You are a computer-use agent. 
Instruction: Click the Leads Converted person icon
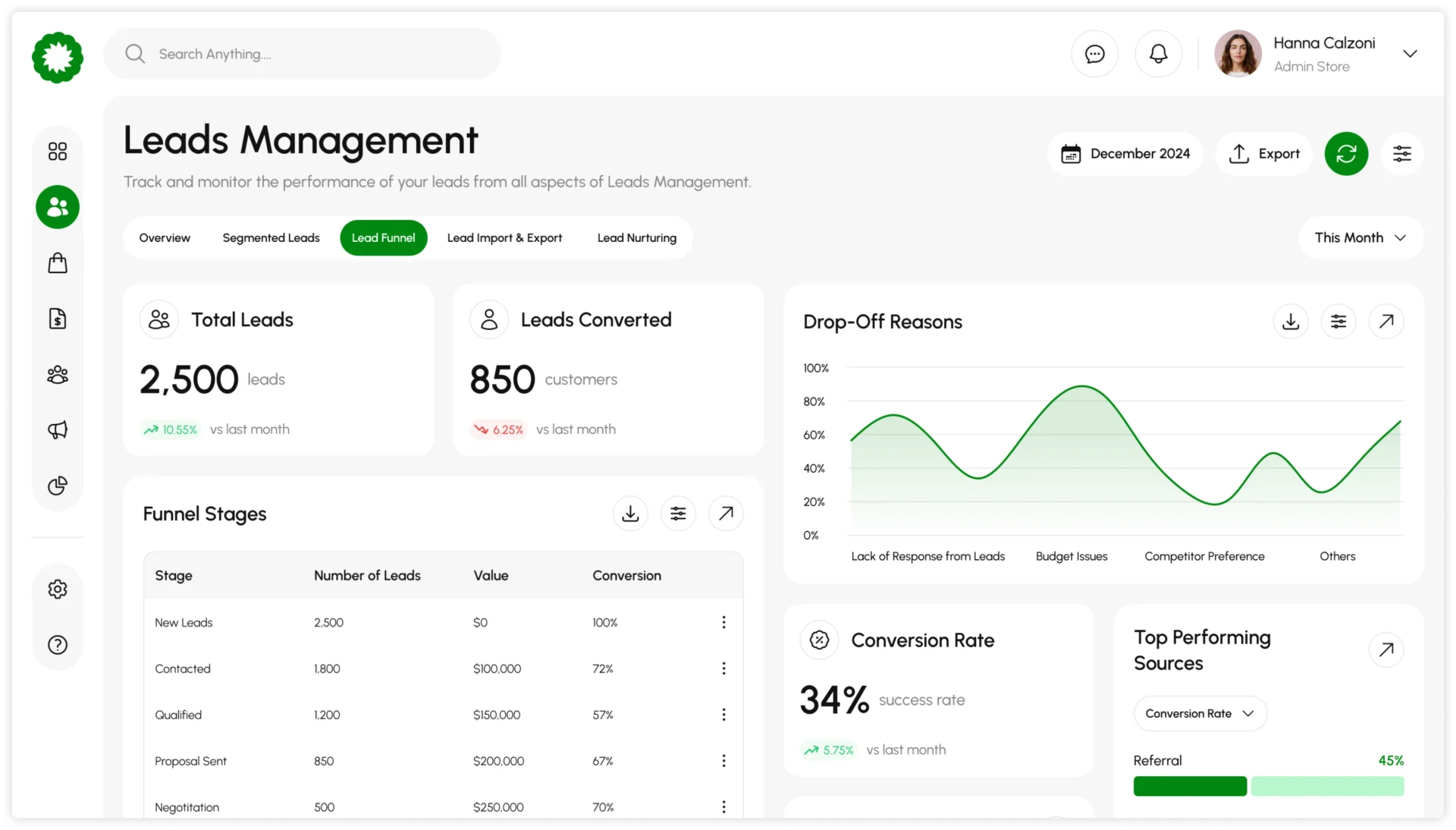489,319
